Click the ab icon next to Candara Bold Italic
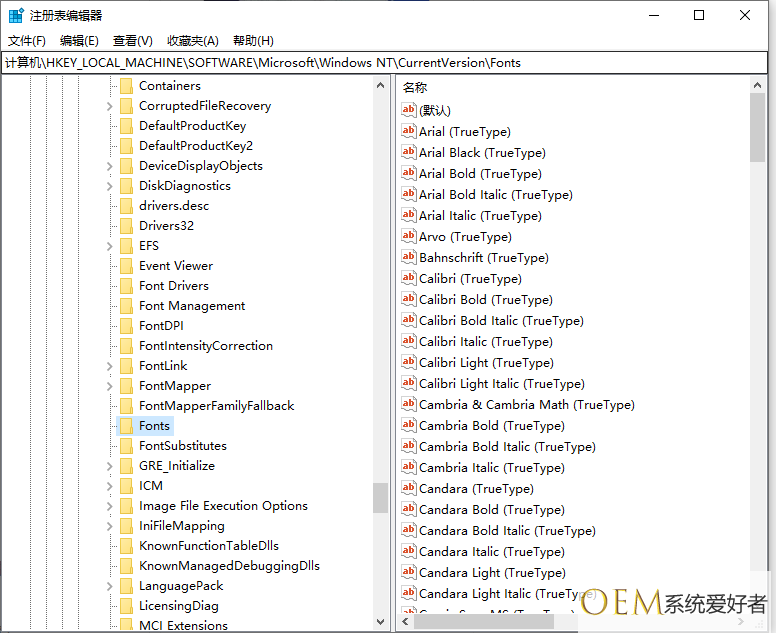776x633 pixels. pyautogui.click(x=408, y=530)
